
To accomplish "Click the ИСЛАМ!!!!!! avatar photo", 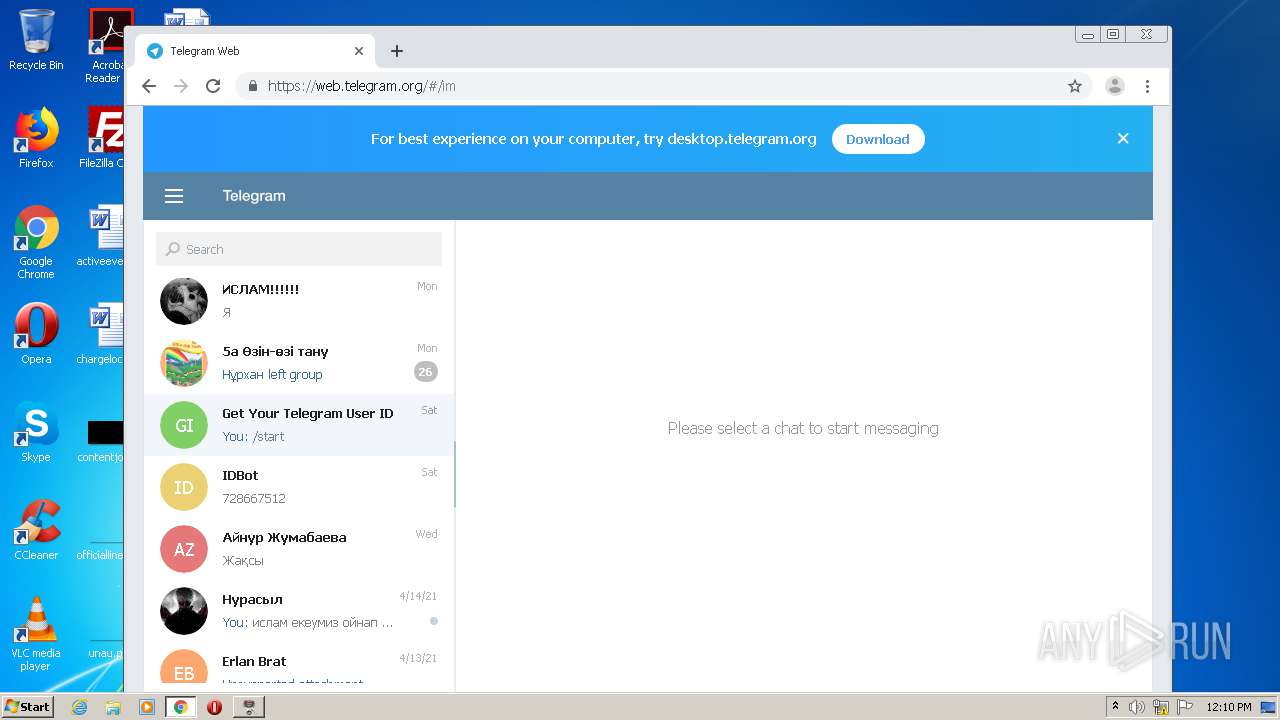I will coord(184,301).
